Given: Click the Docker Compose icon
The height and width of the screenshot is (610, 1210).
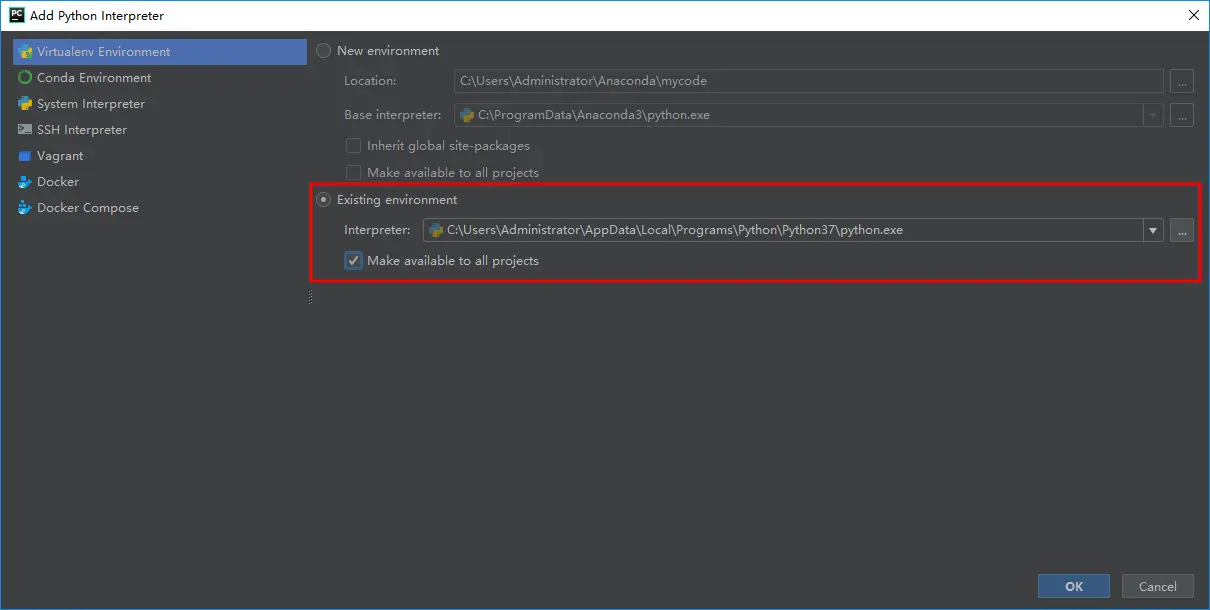Looking at the screenshot, I should point(25,208).
